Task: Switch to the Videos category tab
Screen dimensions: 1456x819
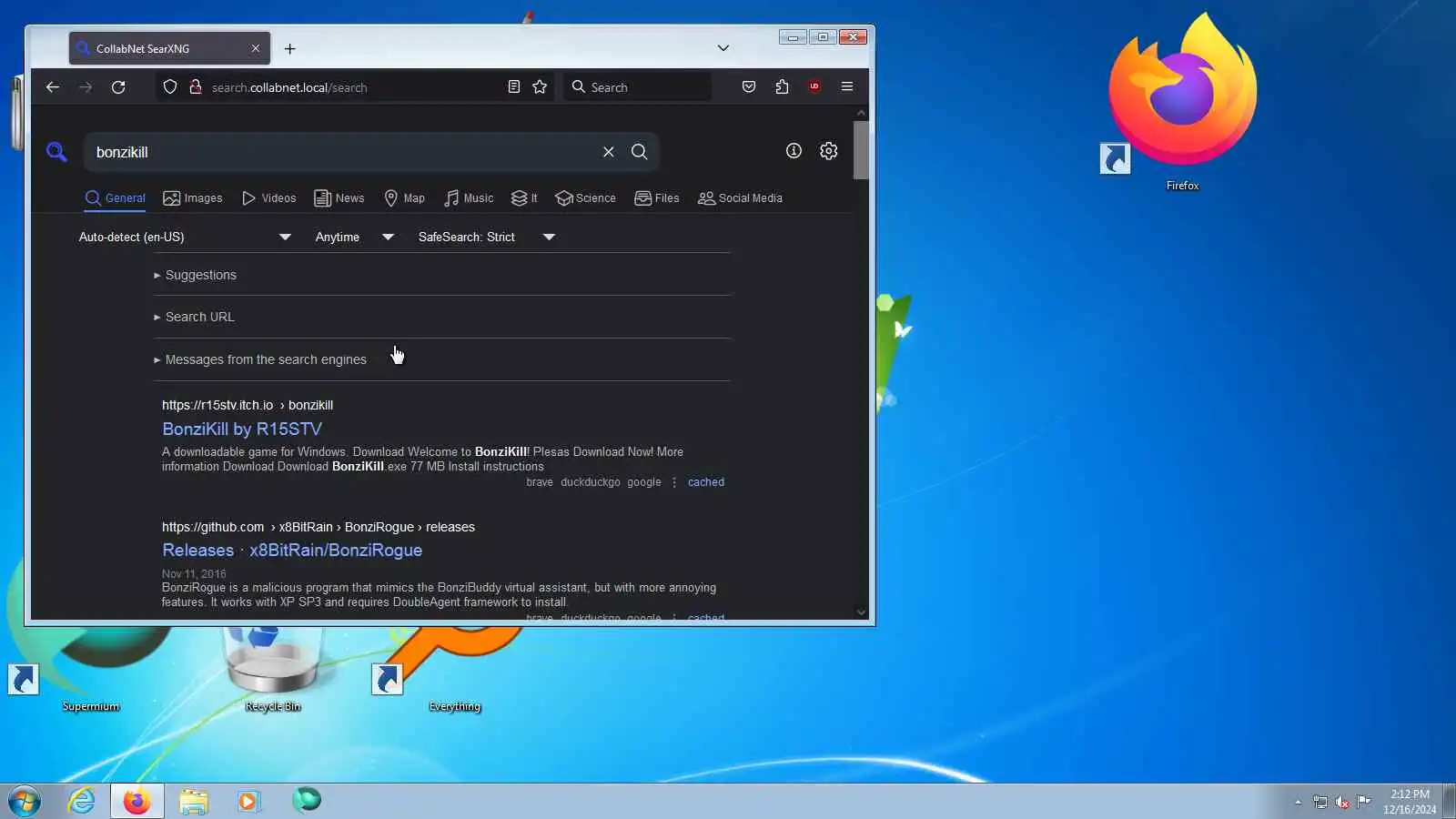Action: [268, 198]
